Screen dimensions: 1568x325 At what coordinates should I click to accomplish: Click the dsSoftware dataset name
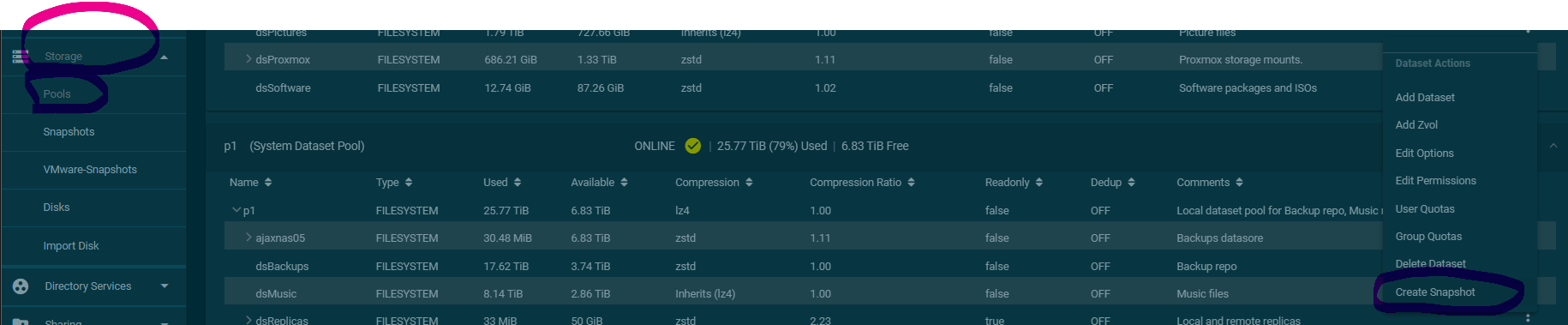point(283,88)
